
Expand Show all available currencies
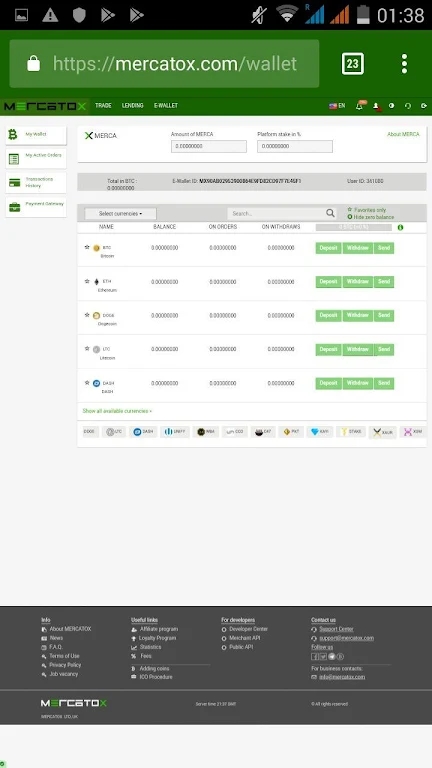point(117,411)
